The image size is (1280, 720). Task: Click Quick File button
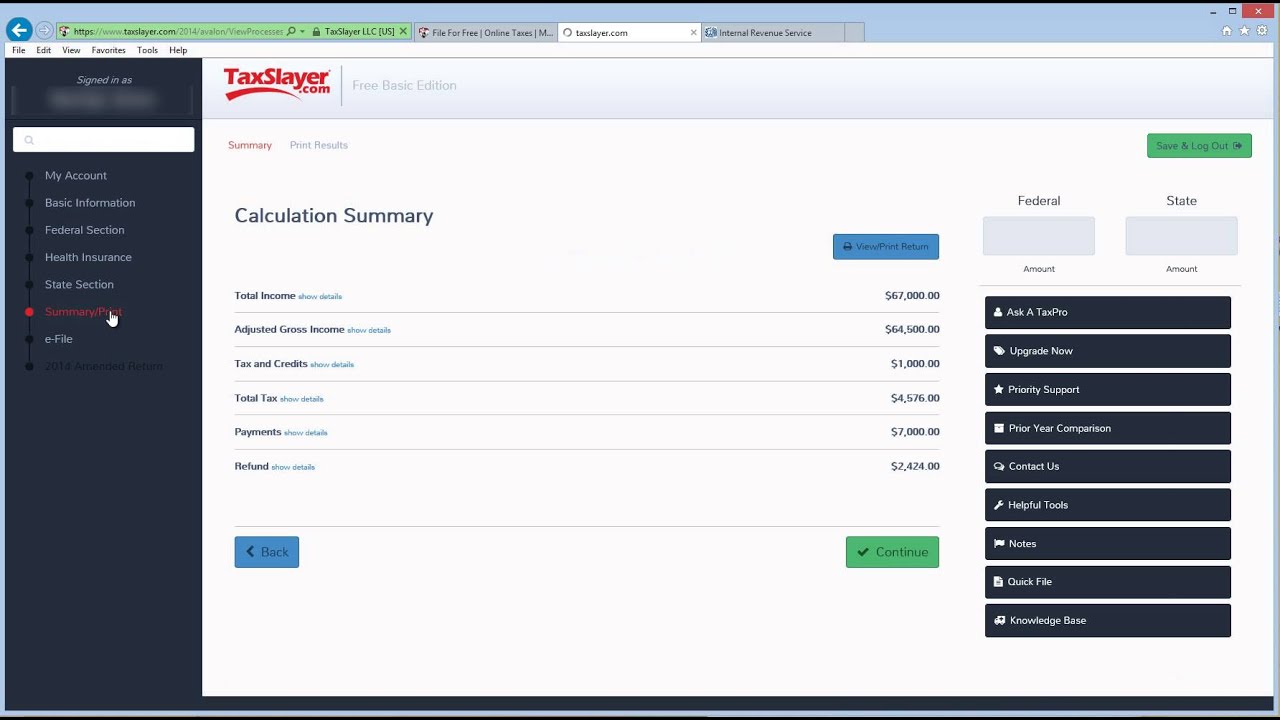point(1108,582)
